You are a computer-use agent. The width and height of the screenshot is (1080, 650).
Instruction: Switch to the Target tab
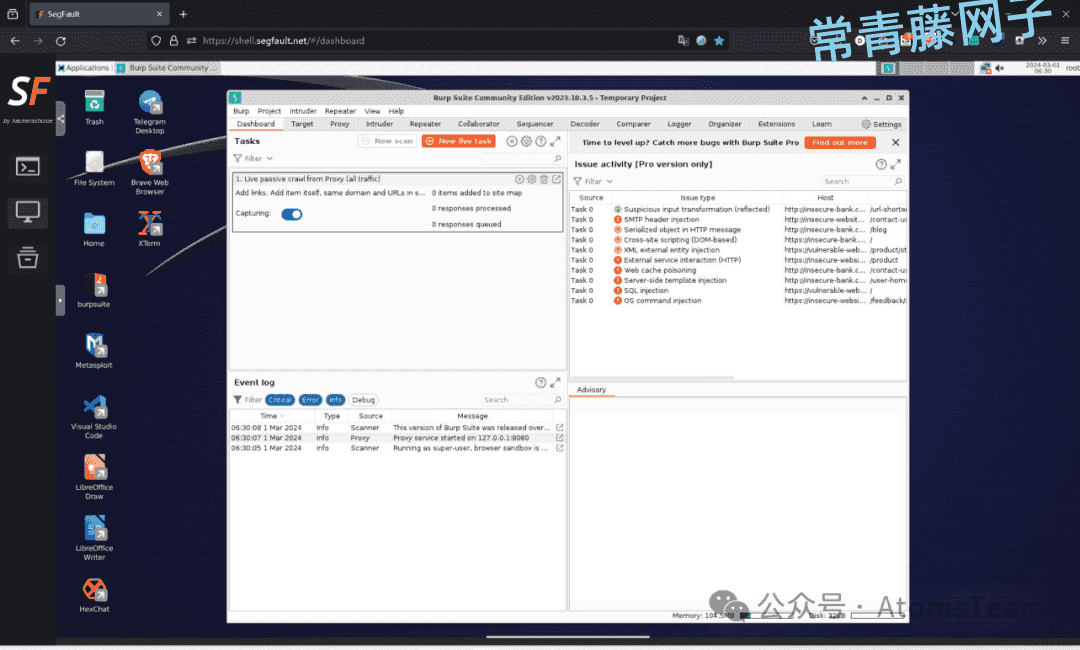tap(302, 124)
